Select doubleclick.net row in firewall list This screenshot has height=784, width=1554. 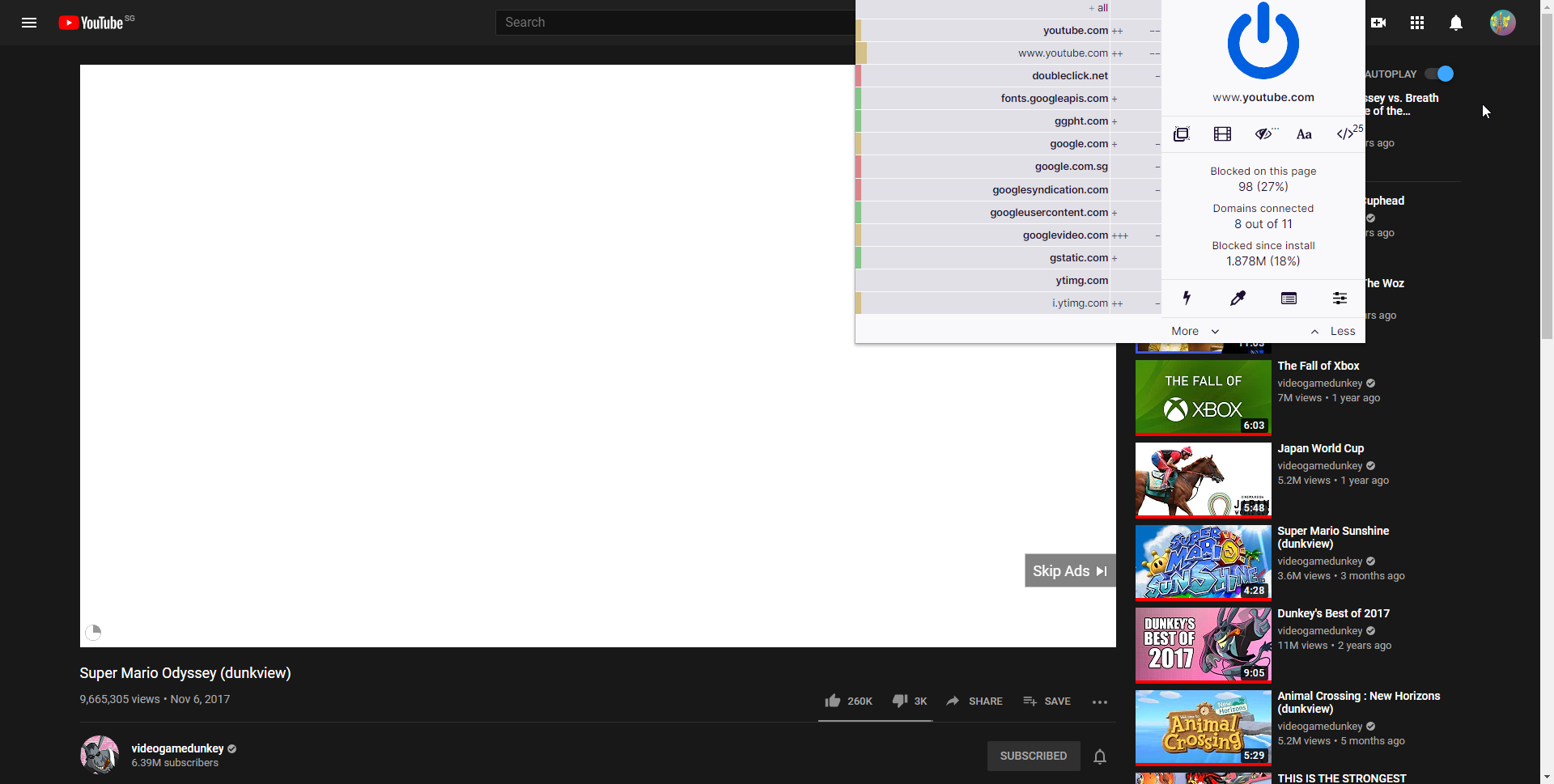[x=1008, y=75]
